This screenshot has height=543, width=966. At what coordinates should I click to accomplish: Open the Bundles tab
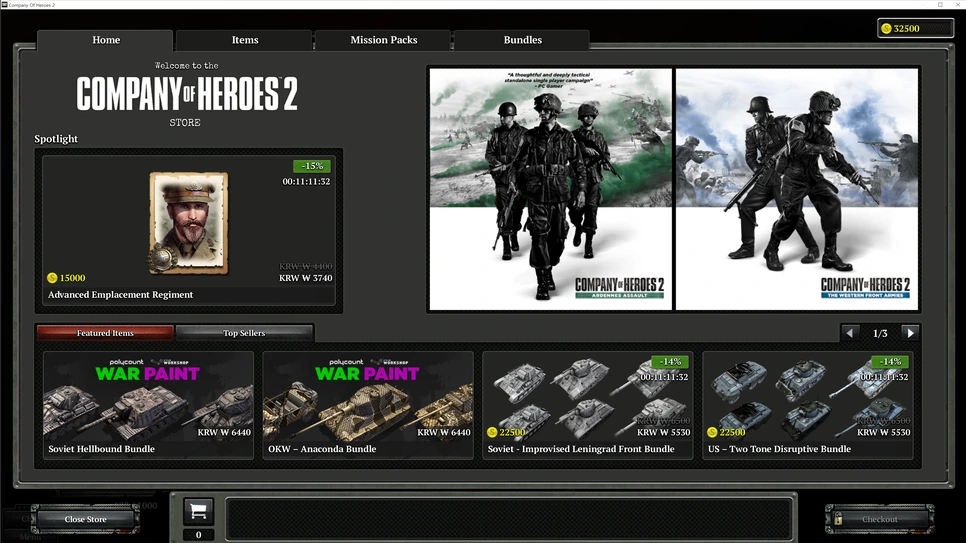point(522,40)
